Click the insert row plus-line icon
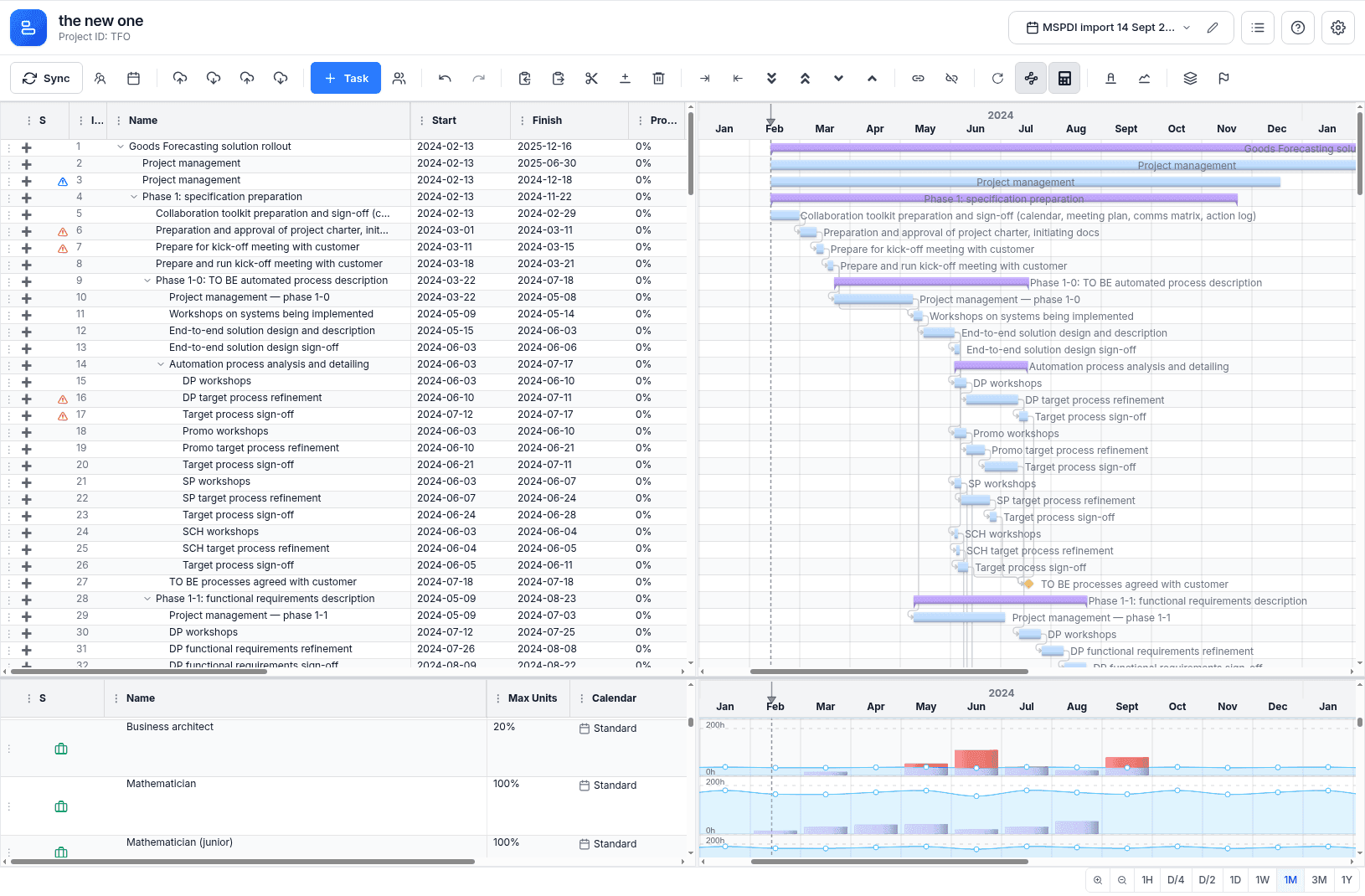This screenshot has width=1365, height=896. [625, 78]
